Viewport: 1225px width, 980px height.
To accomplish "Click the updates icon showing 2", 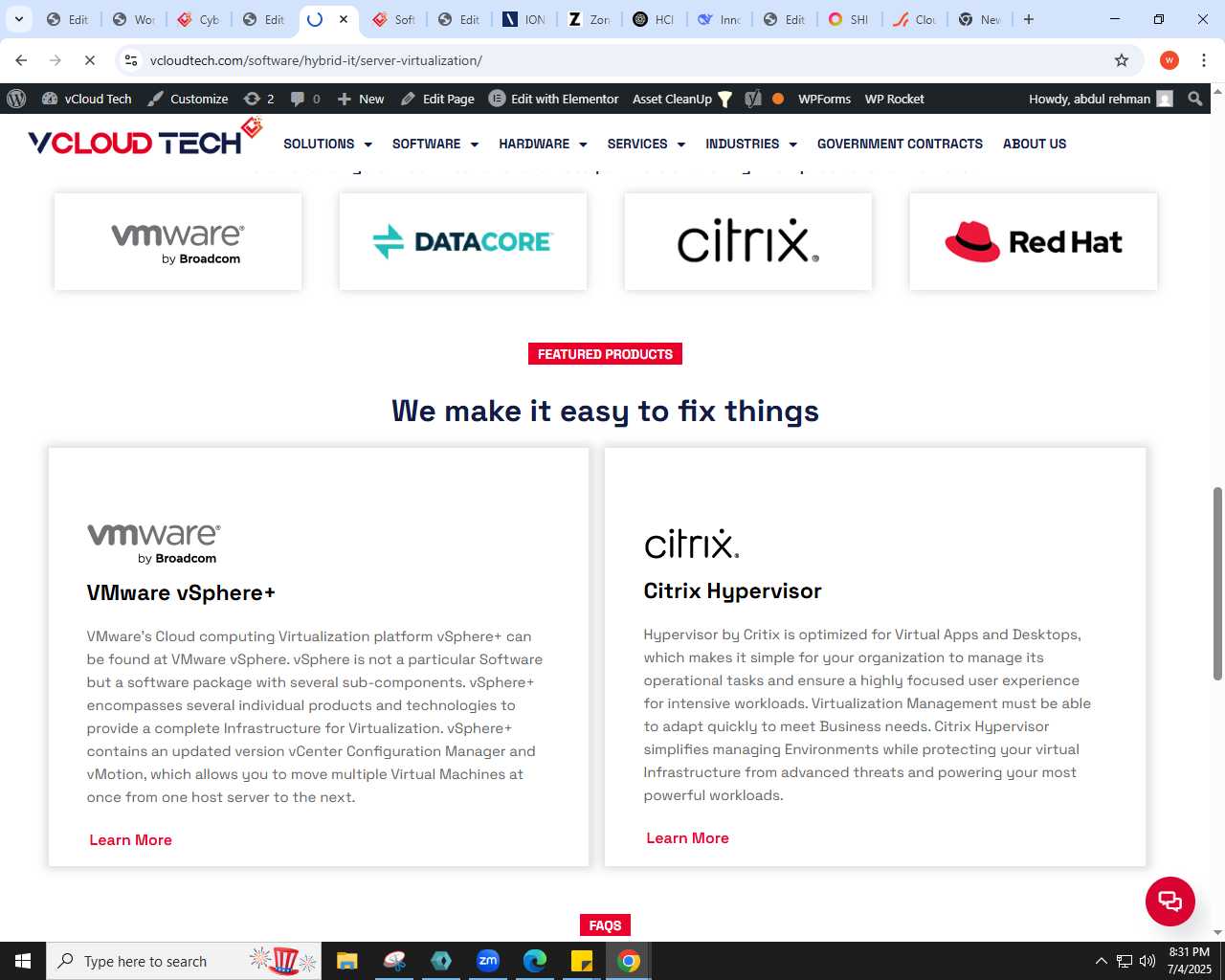I will click(258, 99).
